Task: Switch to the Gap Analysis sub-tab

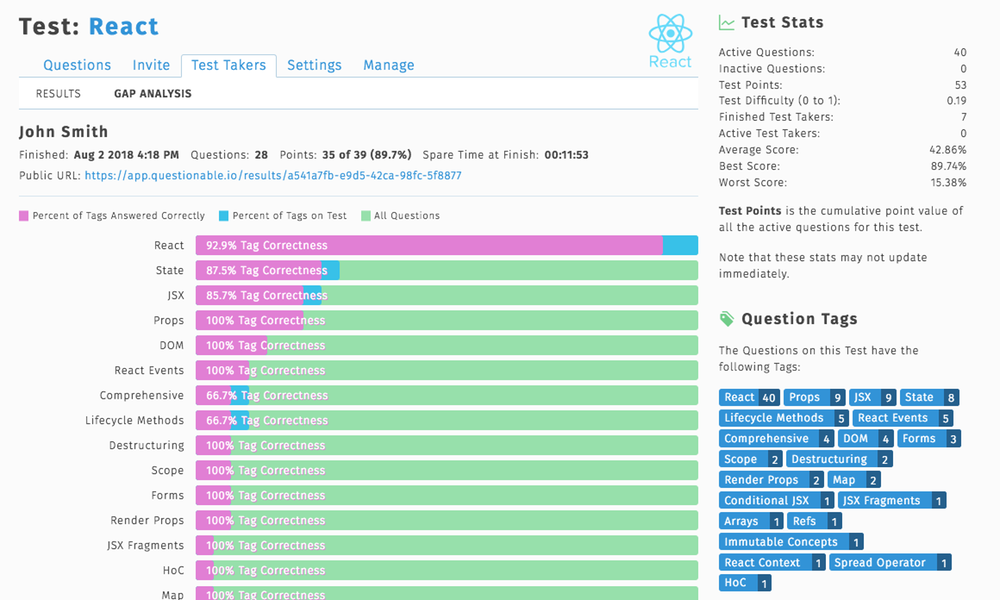Action: coord(152,94)
